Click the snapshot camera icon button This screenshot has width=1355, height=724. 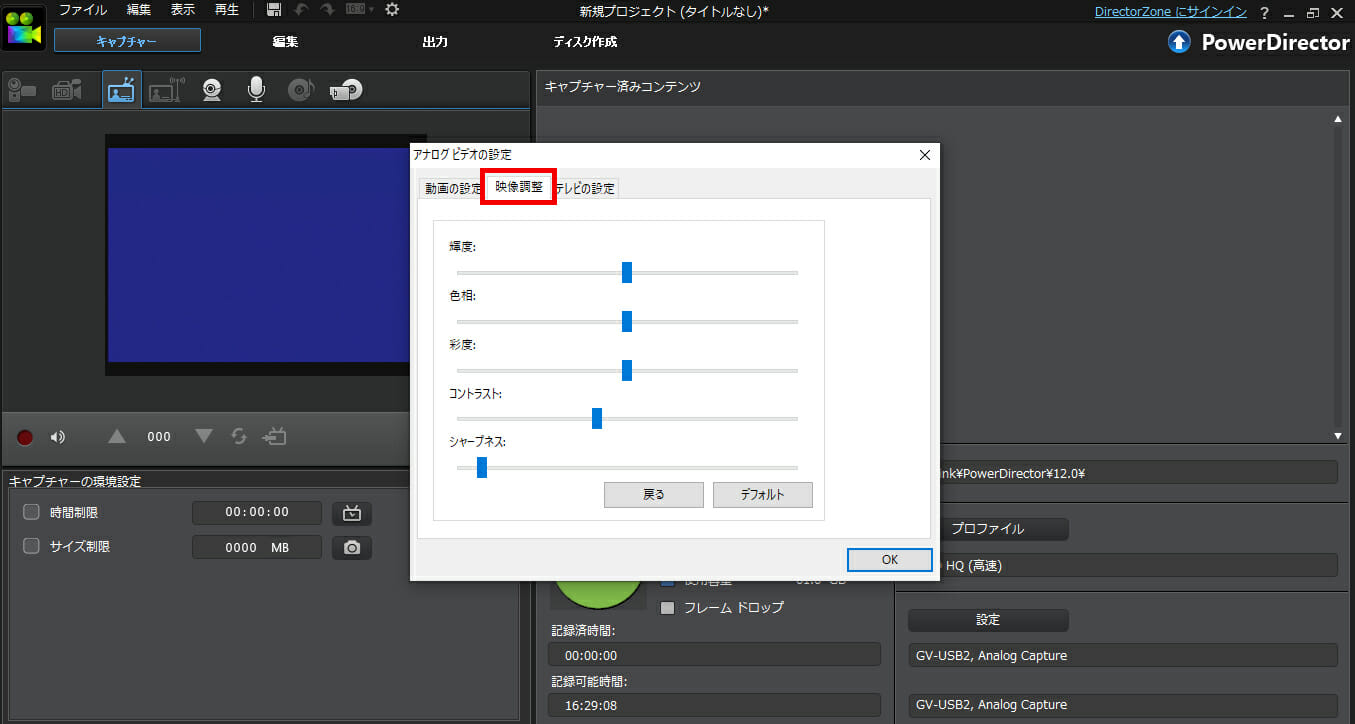352,547
